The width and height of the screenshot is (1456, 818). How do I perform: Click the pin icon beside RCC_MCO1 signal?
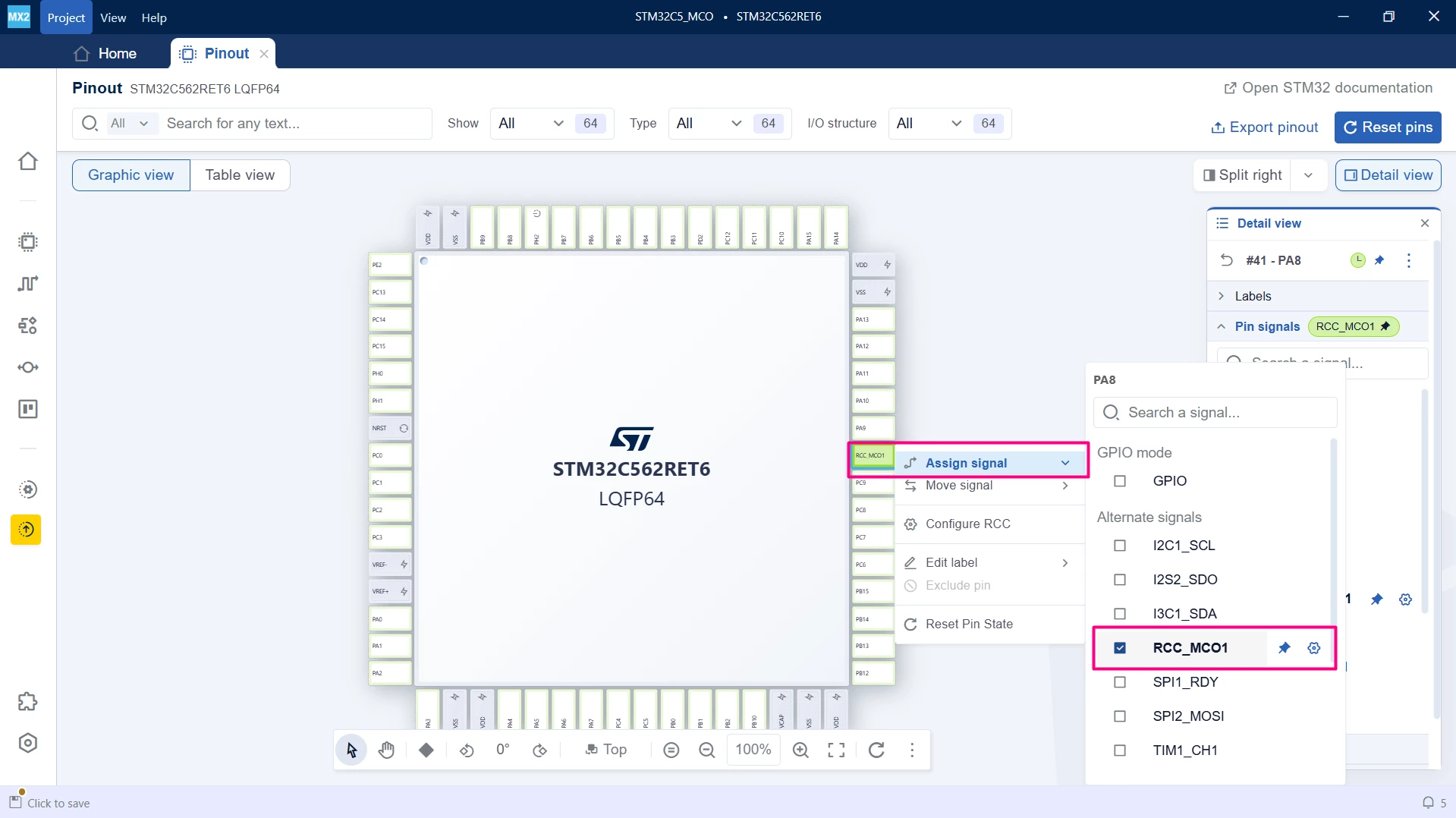pyautogui.click(x=1284, y=648)
